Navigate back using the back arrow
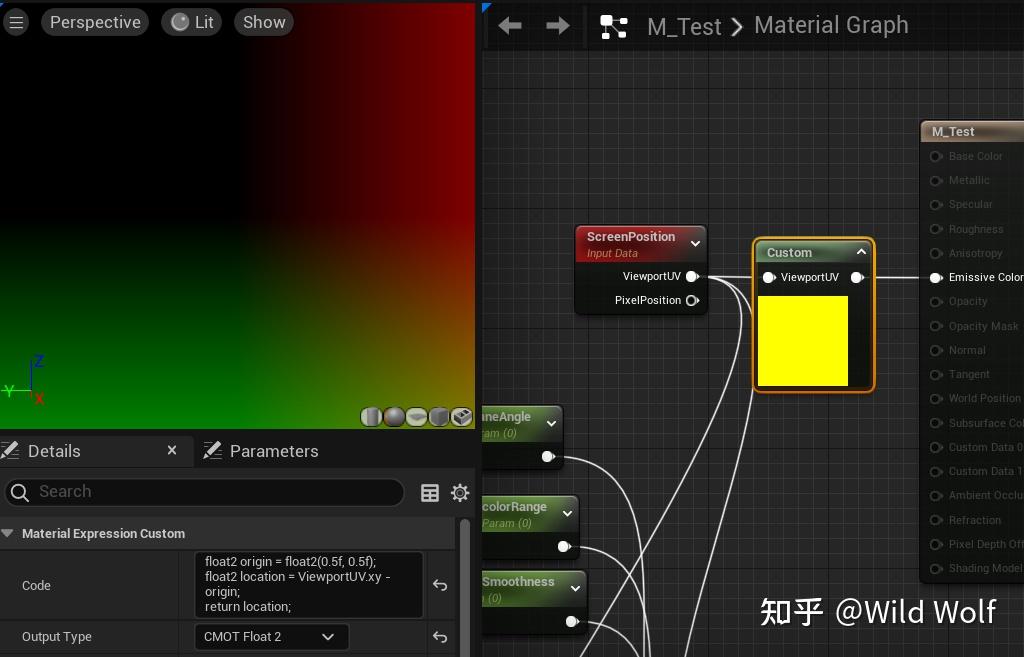The image size is (1024, 657). point(510,25)
